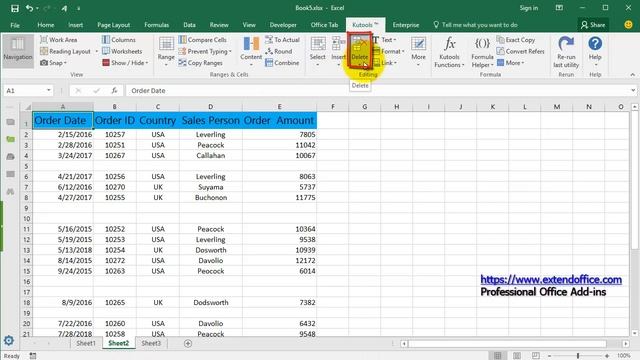Open Kutools Functions
The height and width of the screenshot is (360, 640).
point(449,52)
